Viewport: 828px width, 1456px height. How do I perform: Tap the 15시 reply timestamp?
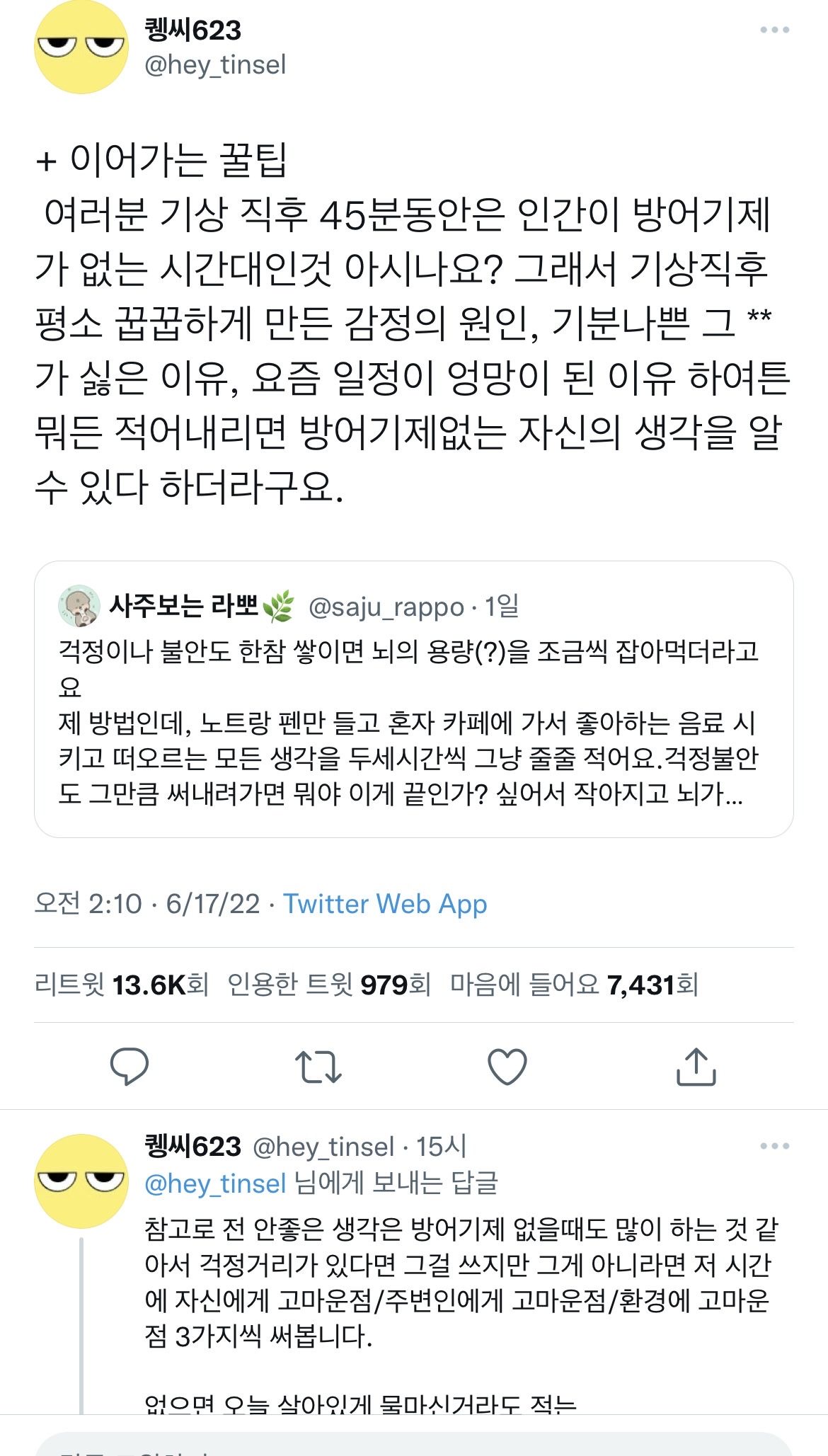[441, 1147]
